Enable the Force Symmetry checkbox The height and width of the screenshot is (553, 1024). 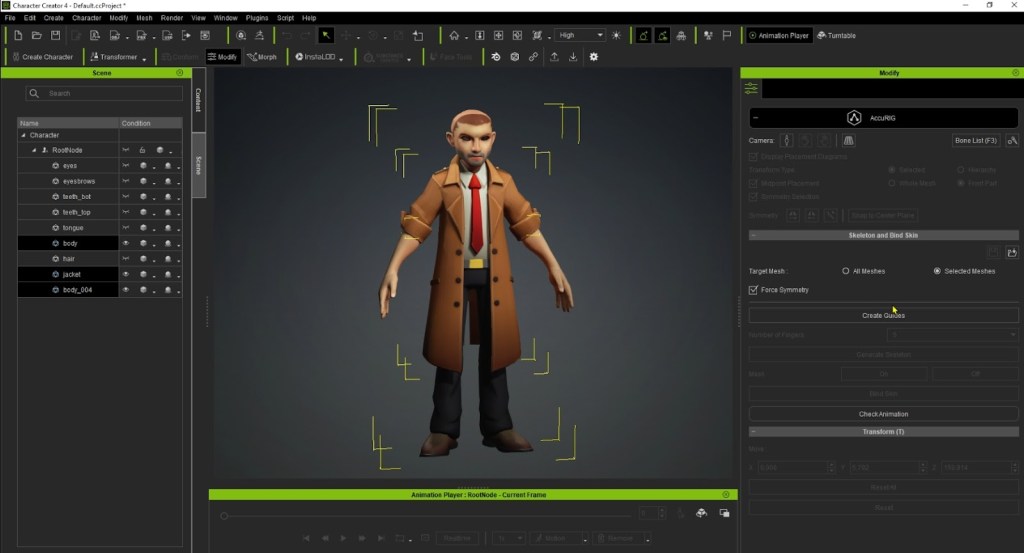(x=754, y=290)
